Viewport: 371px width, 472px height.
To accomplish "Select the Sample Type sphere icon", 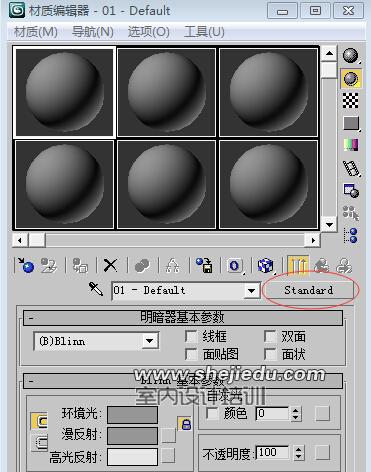I will 350,56.
